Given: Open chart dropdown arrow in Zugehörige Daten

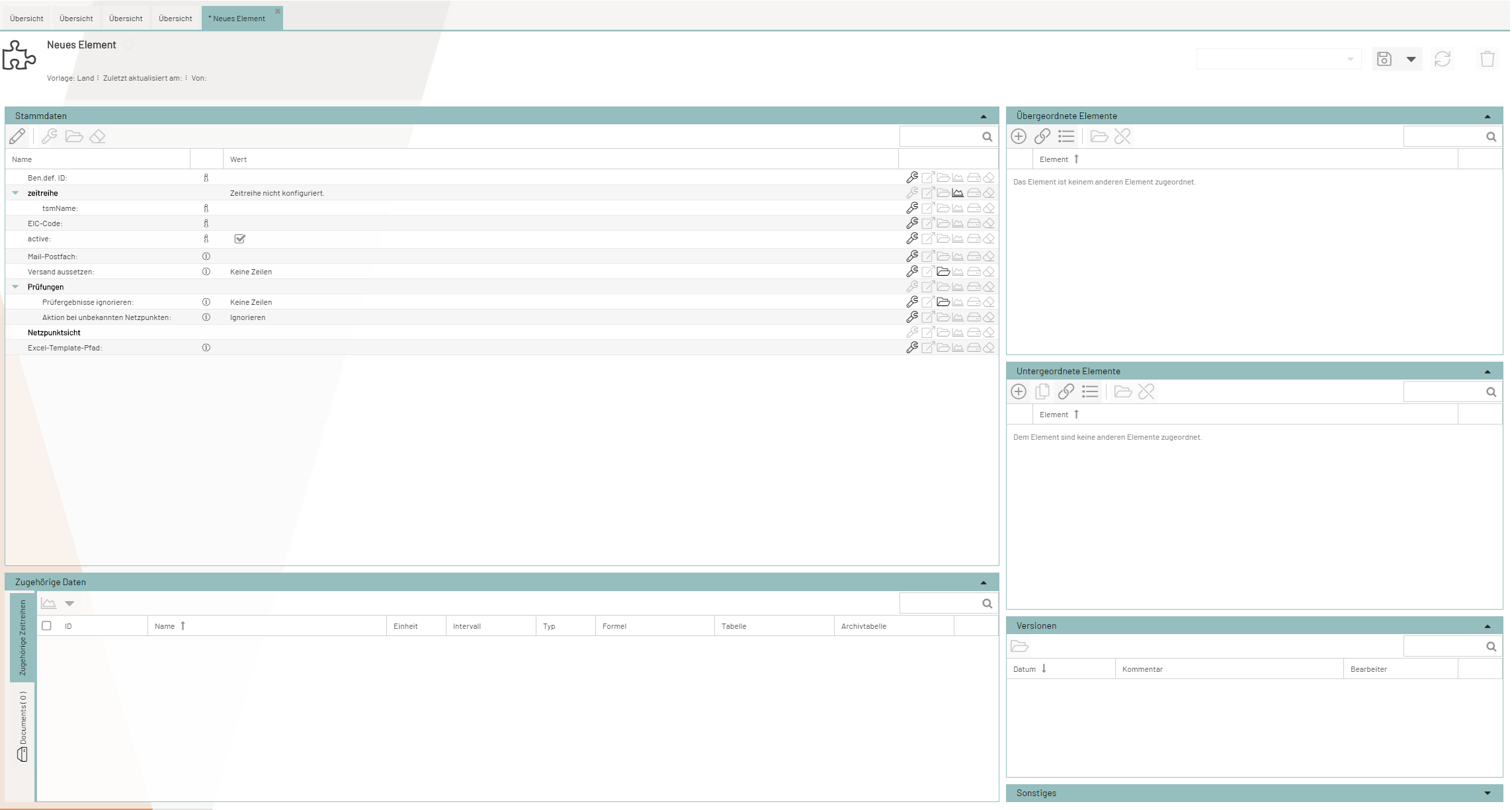Looking at the screenshot, I should [69, 603].
